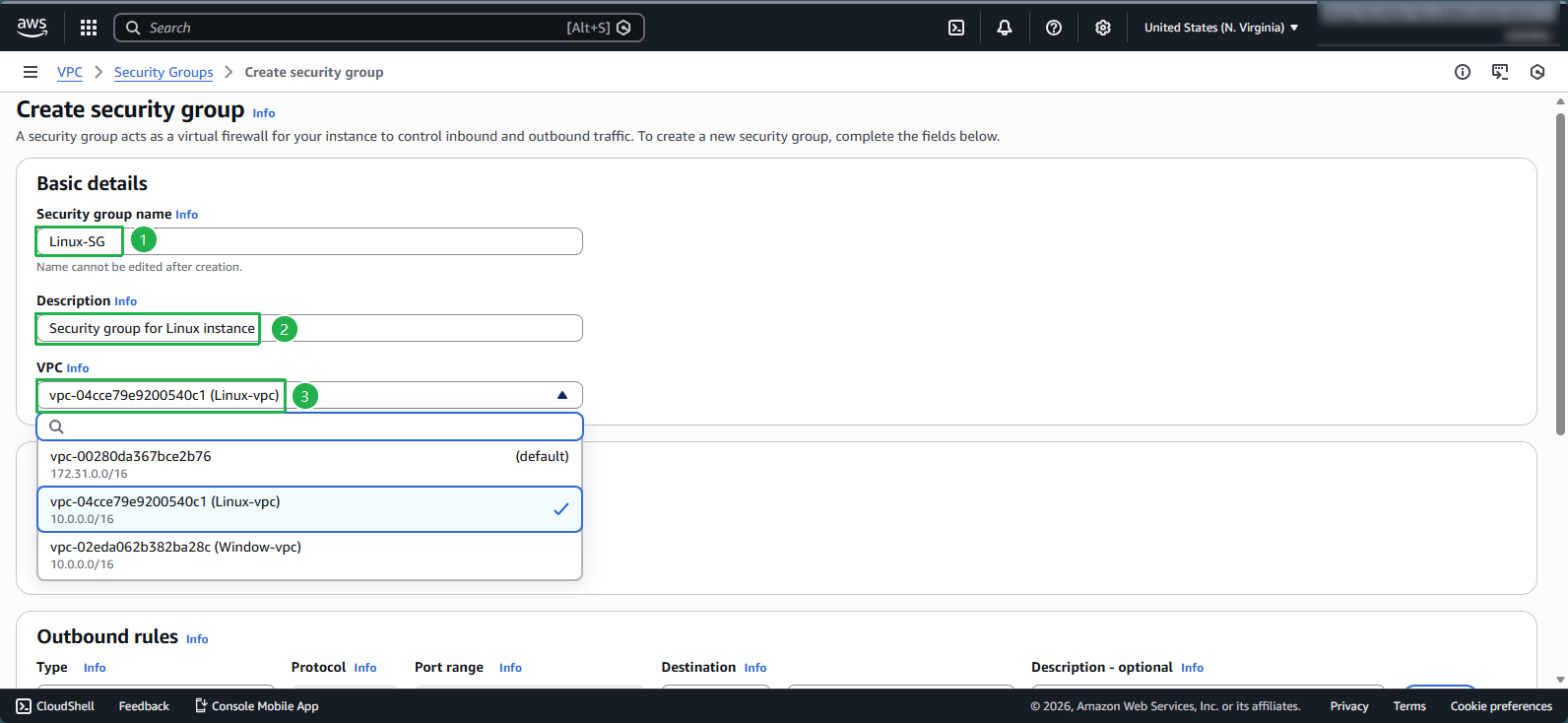
Task: Click the hexagon icon inside the search bar
Action: coord(623,28)
